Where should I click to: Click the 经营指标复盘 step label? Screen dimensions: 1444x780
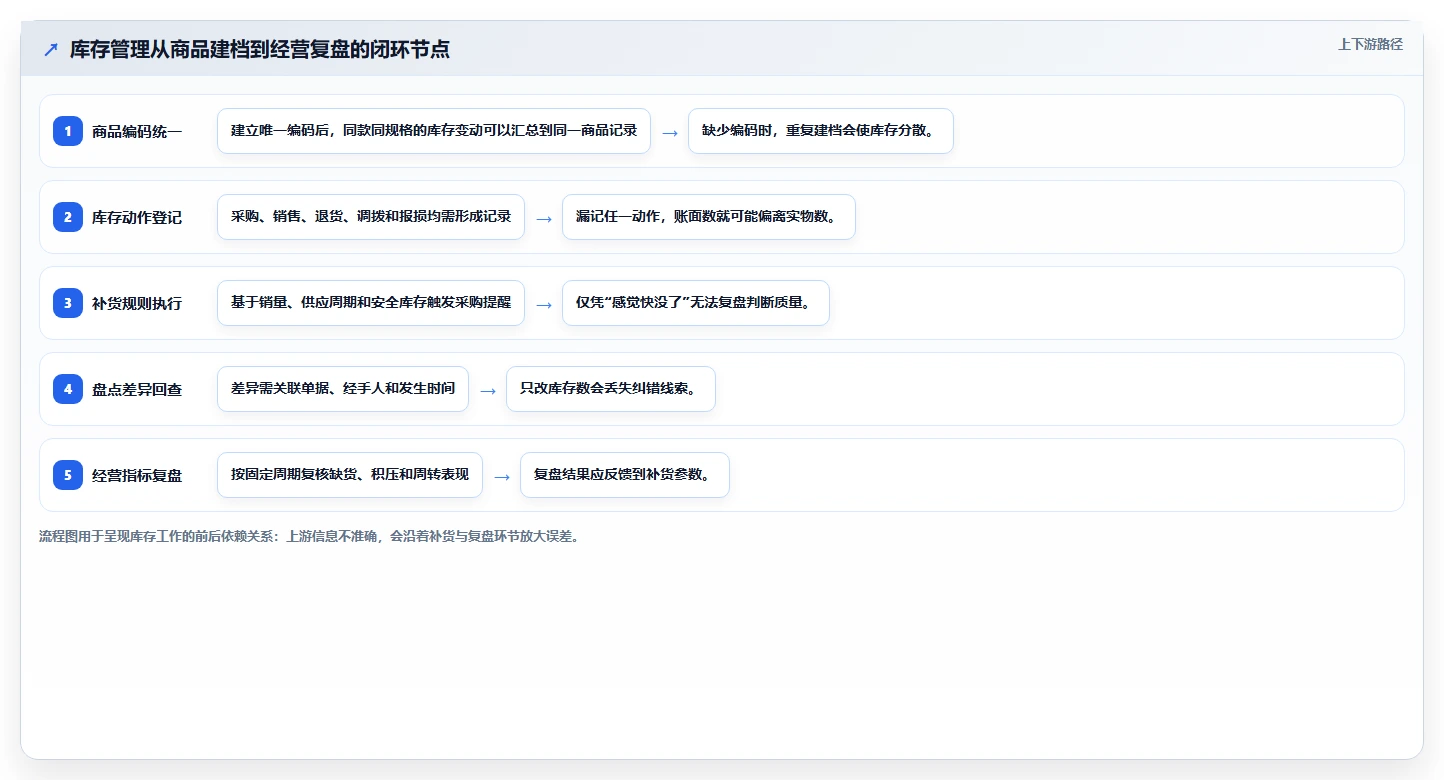pyautogui.click(x=137, y=475)
